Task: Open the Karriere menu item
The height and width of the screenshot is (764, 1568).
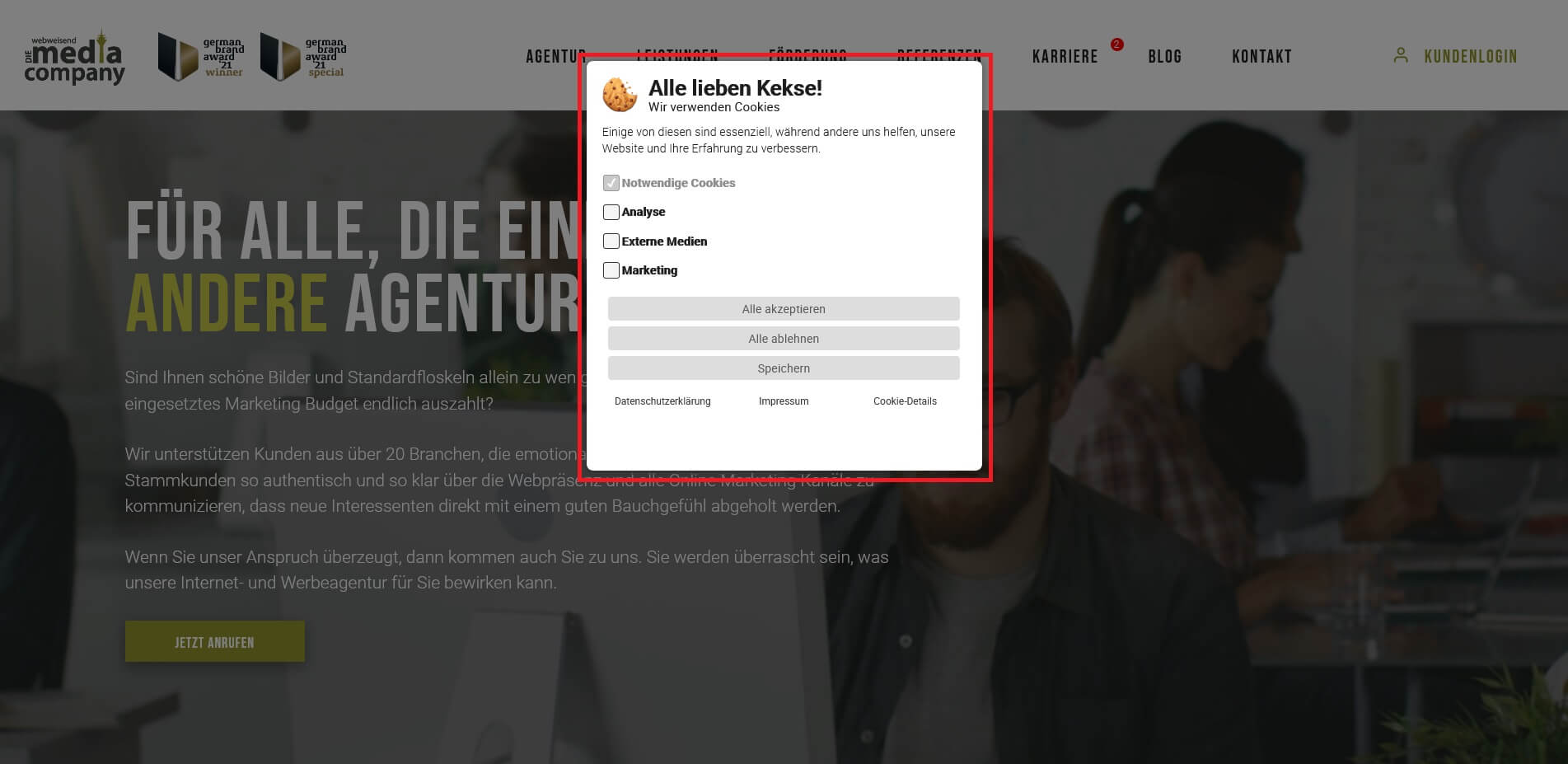Action: click(1065, 56)
